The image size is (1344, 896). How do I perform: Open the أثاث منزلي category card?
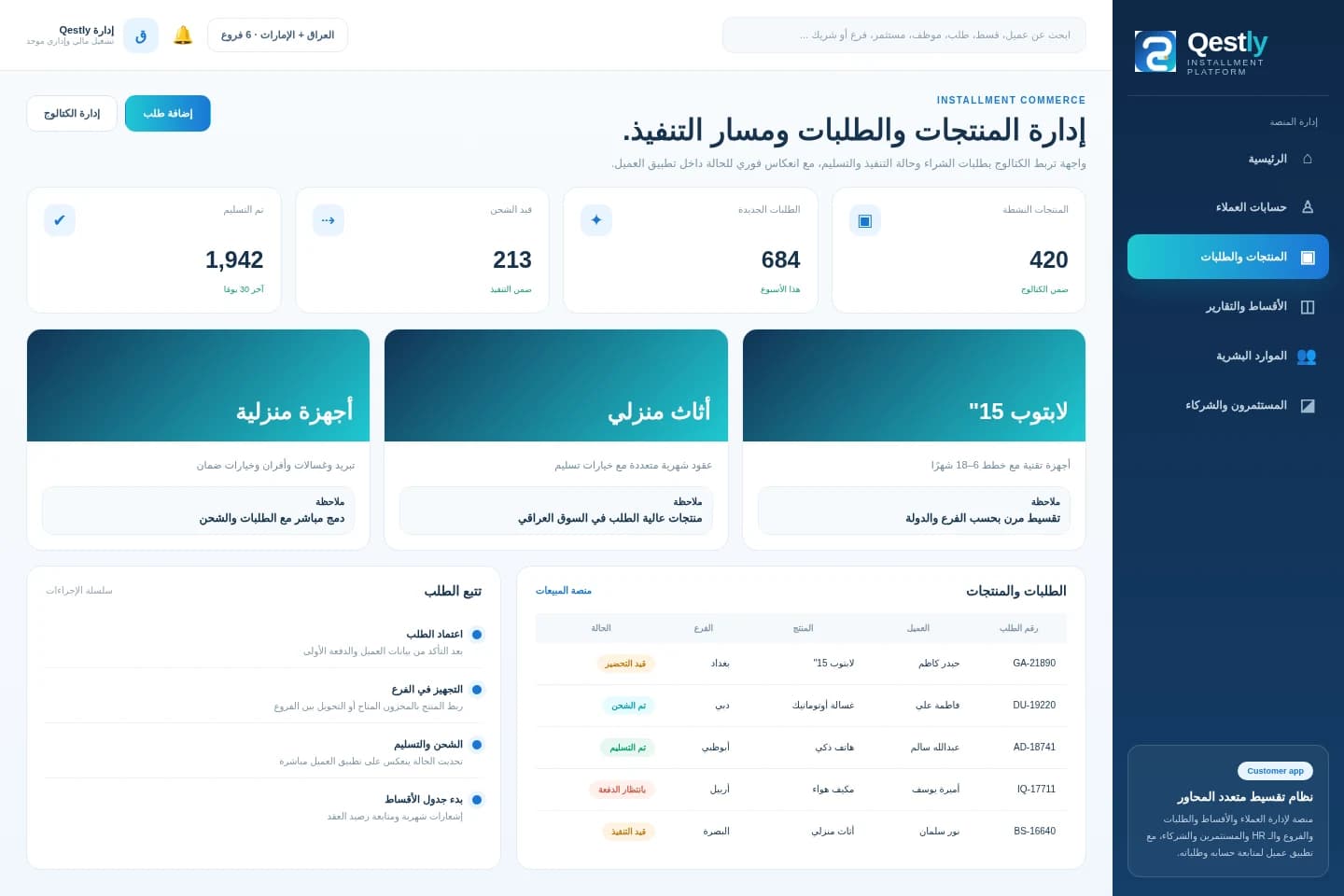(556, 440)
